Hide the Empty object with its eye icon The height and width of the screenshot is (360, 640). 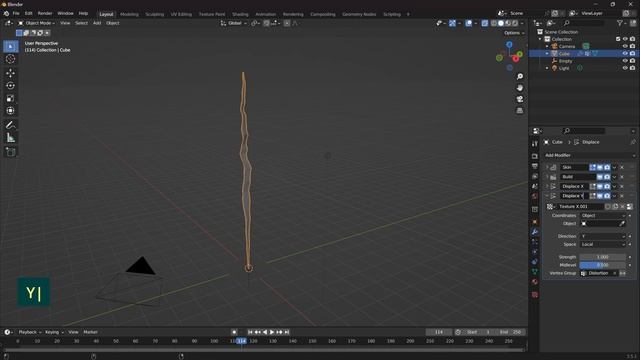point(625,61)
